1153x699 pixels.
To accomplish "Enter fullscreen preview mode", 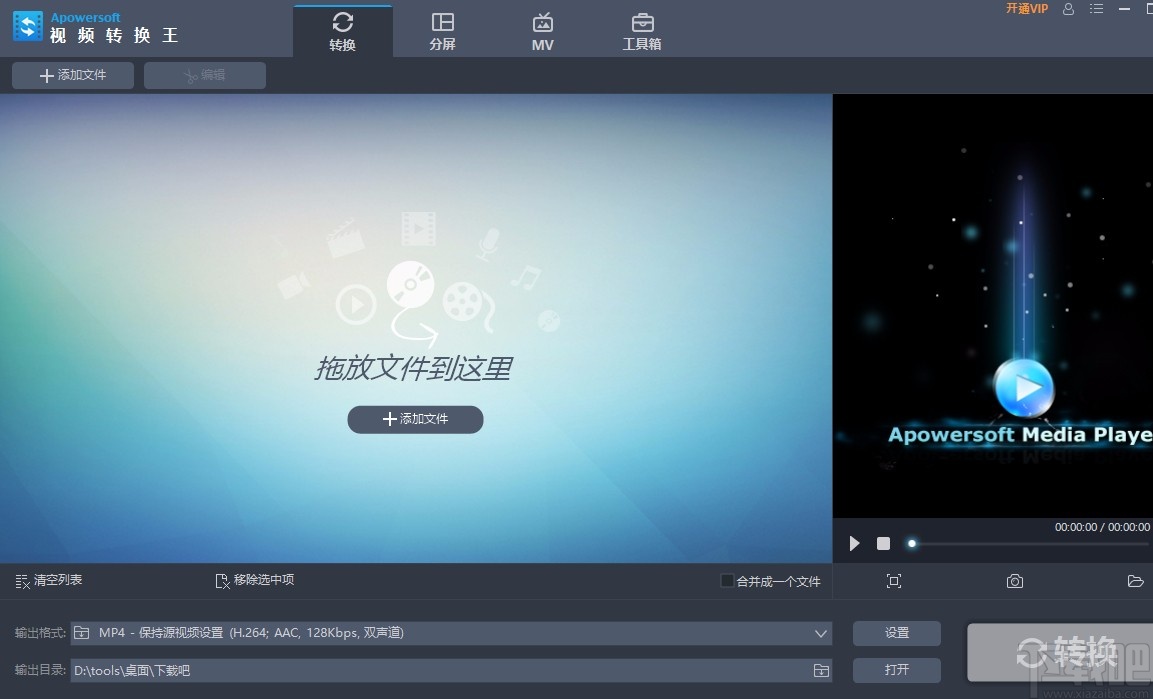I will [893, 581].
